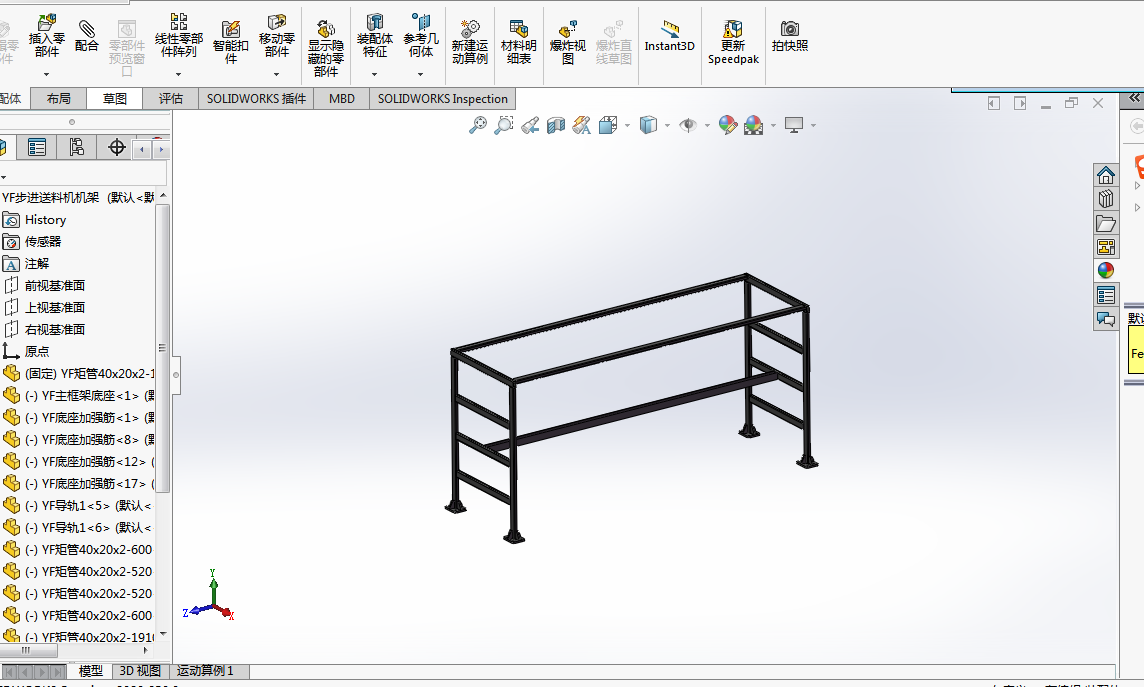Open ConfigurationManager tab icon
Viewport: 1144px width, 687px height.
pos(77,147)
